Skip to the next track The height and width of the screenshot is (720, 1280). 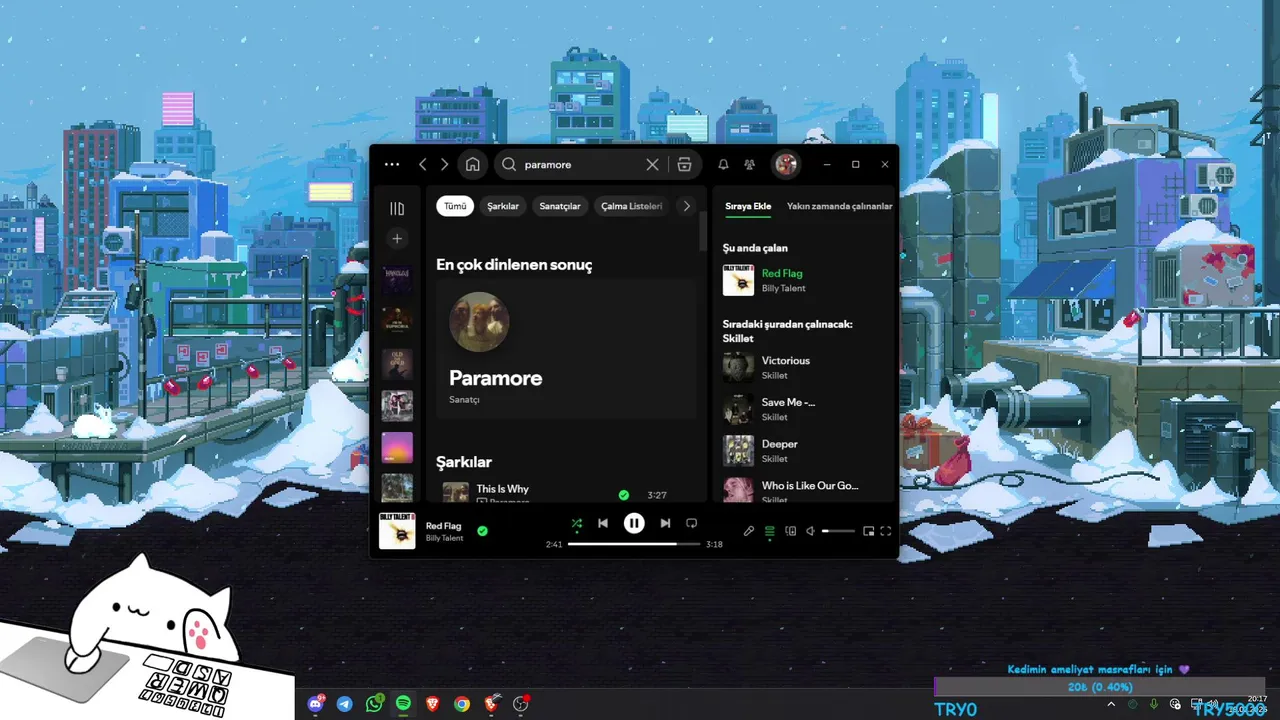click(x=665, y=523)
